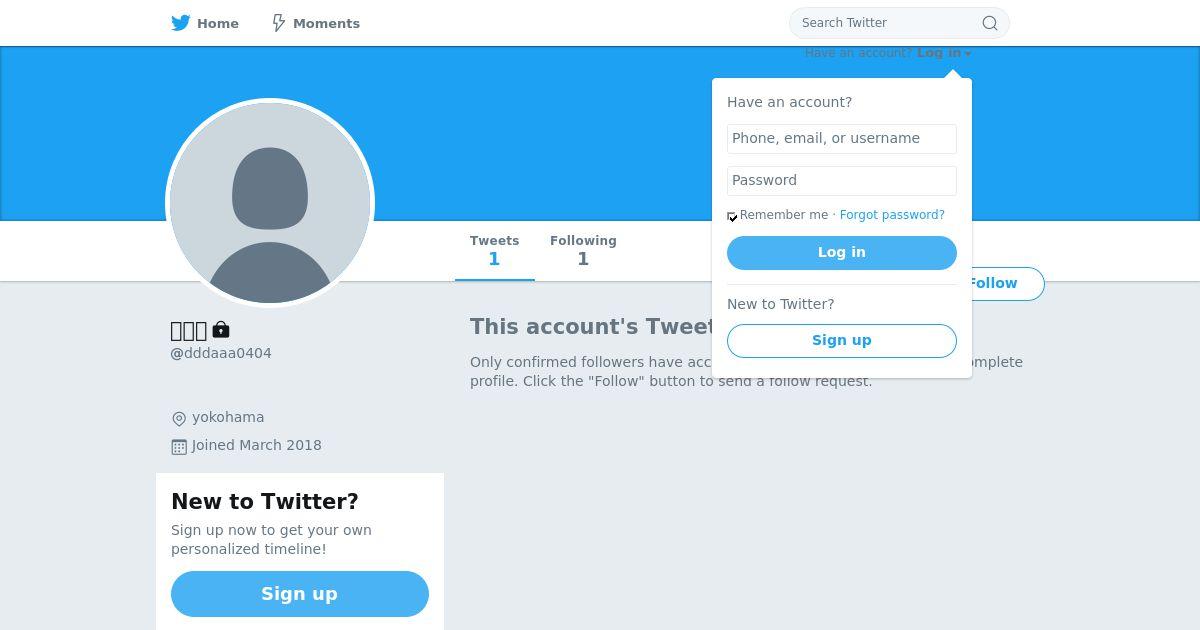The height and width of the screenshot is (630, 1200).
Task: Focus the Password field
Action: click(842, 181)
